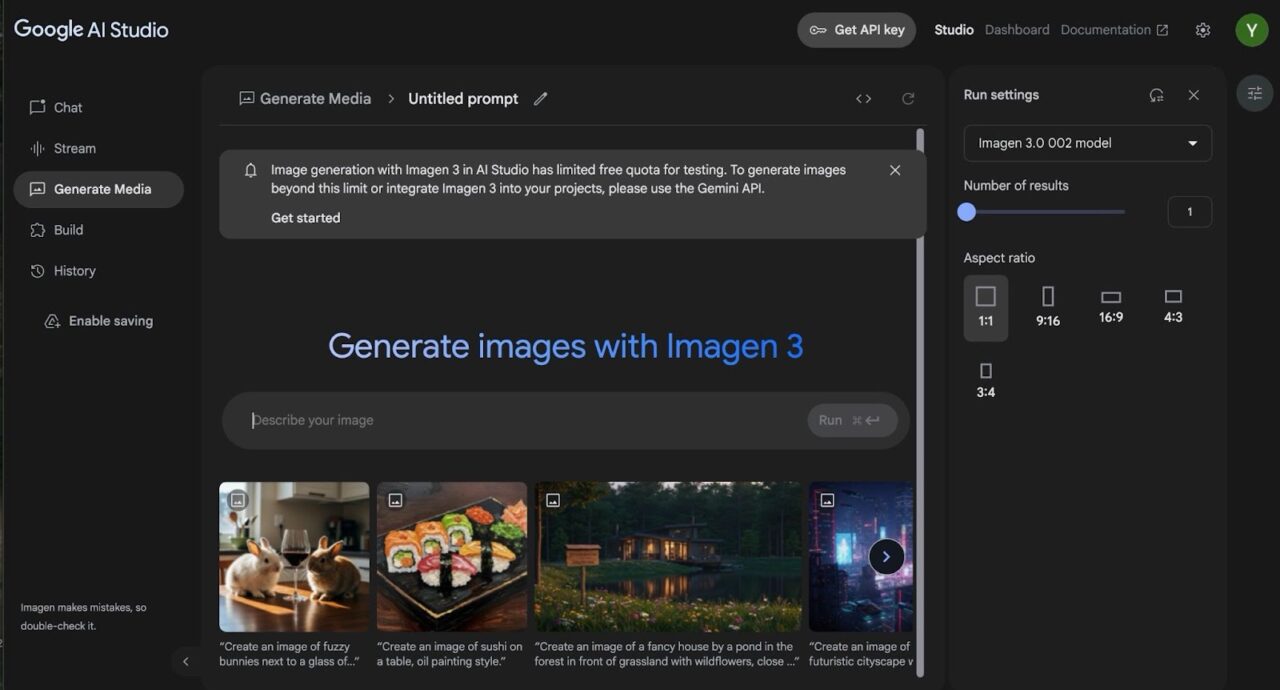
Task: Click the bell icon in the notification banner
Action: tap(251, 170)
